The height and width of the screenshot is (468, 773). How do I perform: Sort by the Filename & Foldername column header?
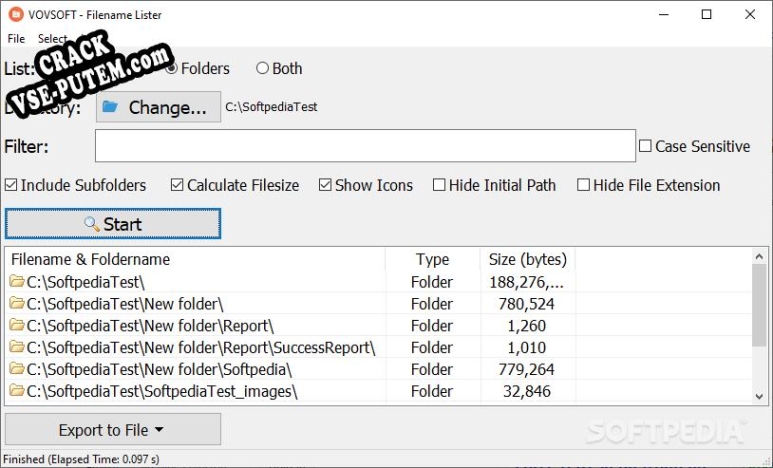pyautogui.click(x=195, y=259)
